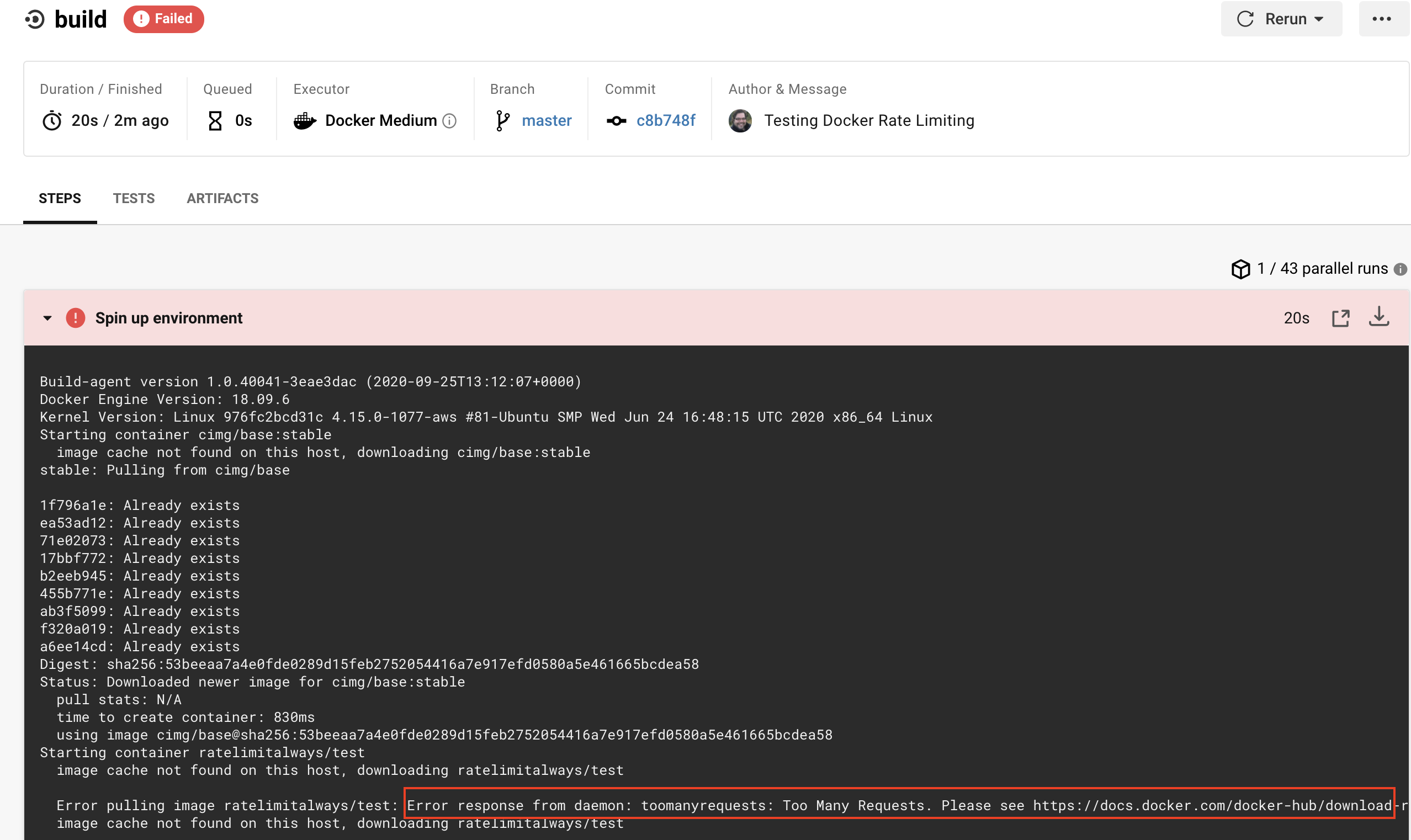The height and width of the screenshot is (840, 1411).
Task: Click the Docker whale executor icon
Action: pos(305,121)
